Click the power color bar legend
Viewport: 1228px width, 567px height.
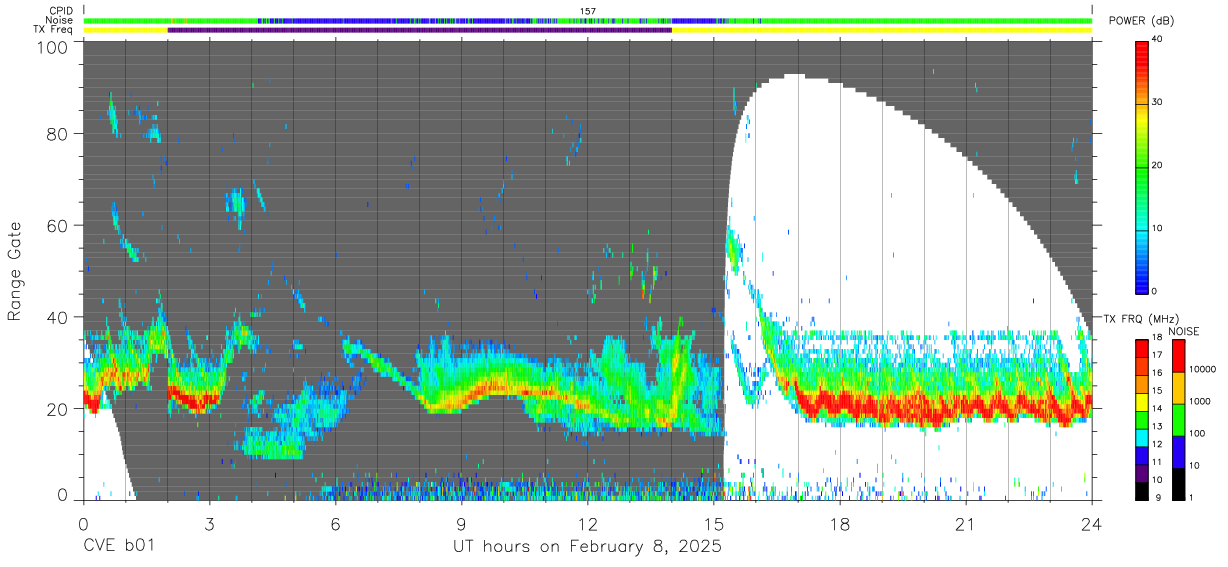1142,166
